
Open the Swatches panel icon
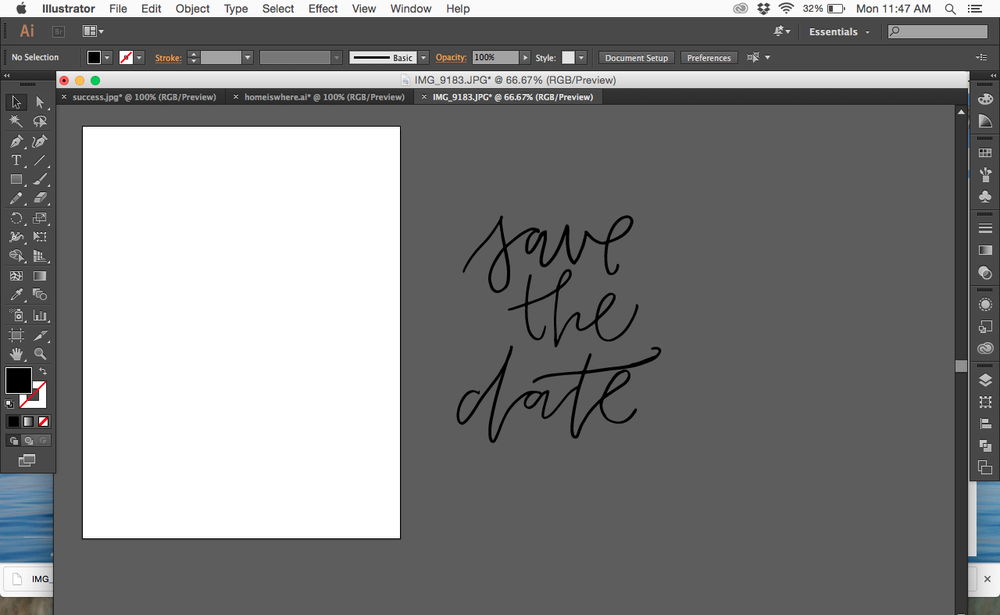(x=985, y=151)
